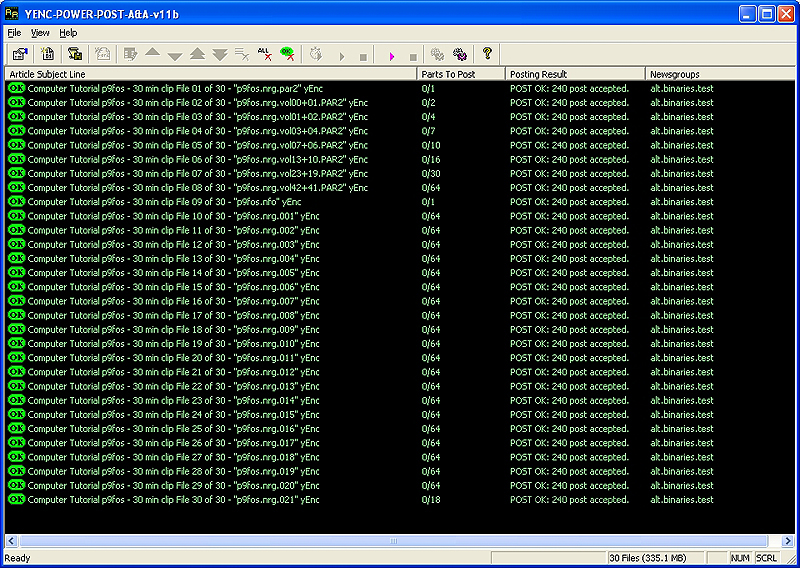Click the Newsgroups column header

(x=720, y=74)
